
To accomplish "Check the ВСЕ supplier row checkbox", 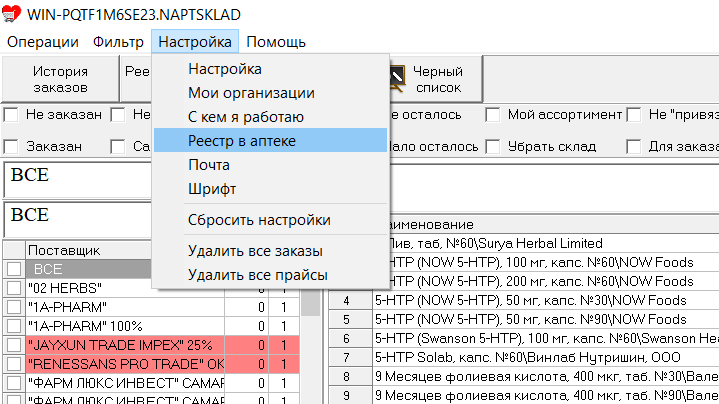I will [x=14, y=269].
